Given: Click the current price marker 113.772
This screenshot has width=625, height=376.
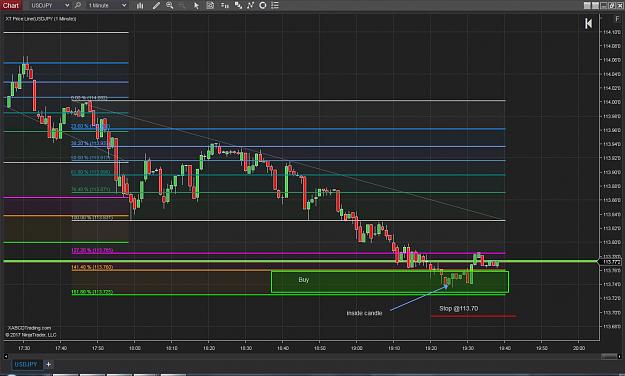Looking at the screenshot, I should 611,262.
